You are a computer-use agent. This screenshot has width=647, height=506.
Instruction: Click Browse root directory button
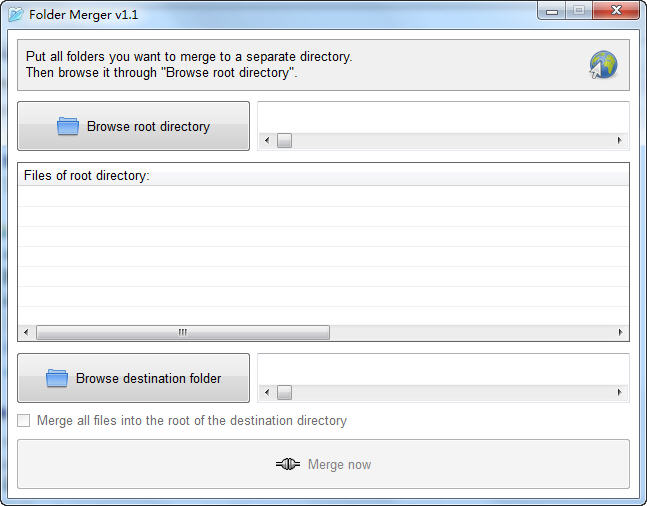click(x=133, y=126)
